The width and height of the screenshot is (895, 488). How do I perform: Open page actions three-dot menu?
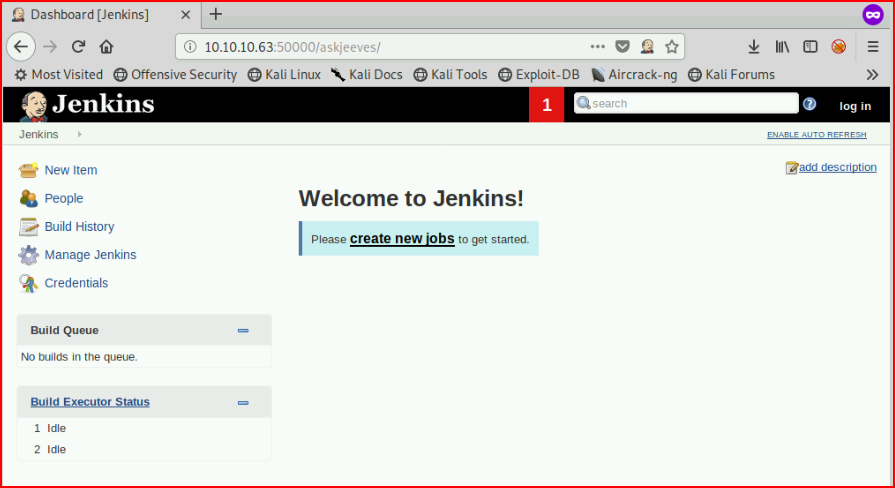[x=598, y=47]
